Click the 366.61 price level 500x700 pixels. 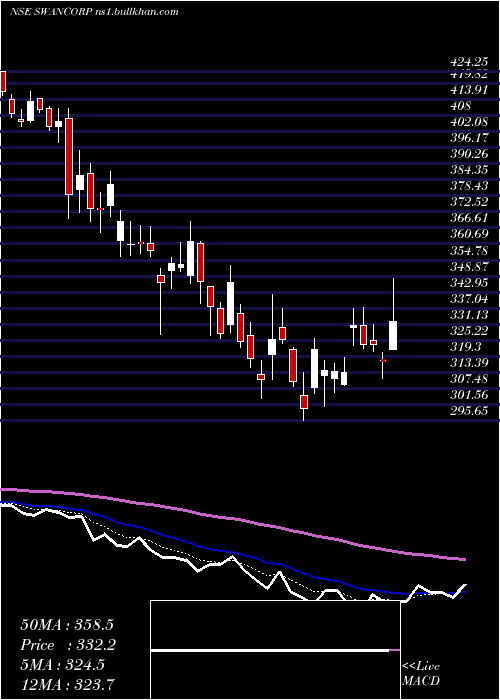[468, 218]
